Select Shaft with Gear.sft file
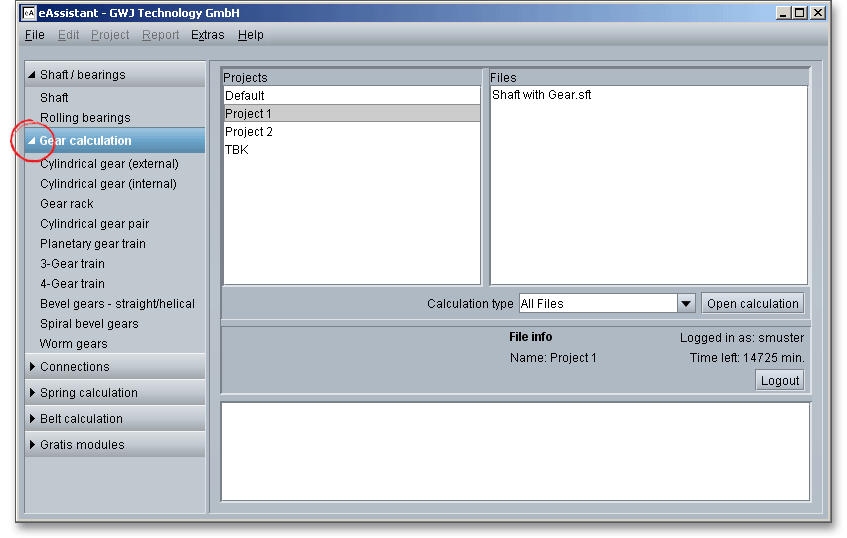 pos(541,96)
